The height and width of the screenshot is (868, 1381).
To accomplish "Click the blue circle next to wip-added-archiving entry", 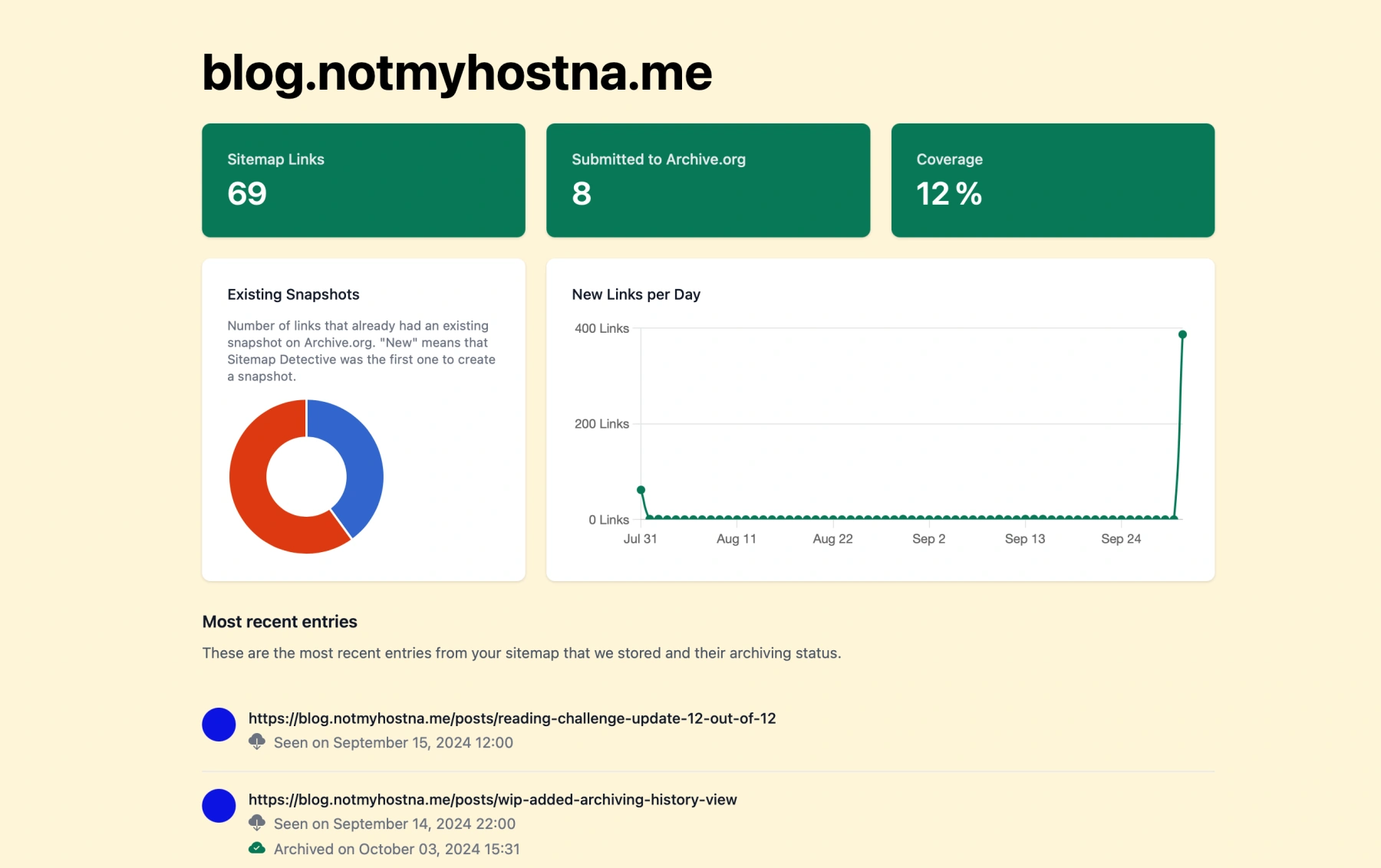I will (x=219, y=806).
